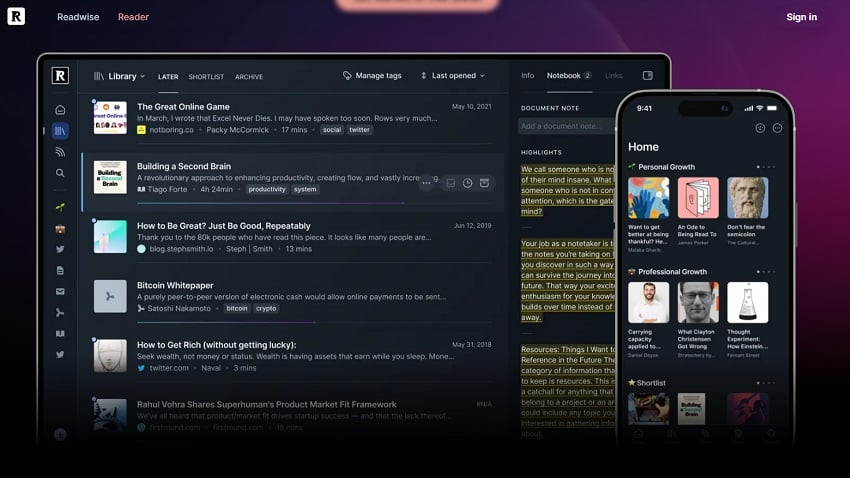This screenshot has height=478, width=850.
Task: Click the plus add button in the sidebar
Action: point(60,435)
